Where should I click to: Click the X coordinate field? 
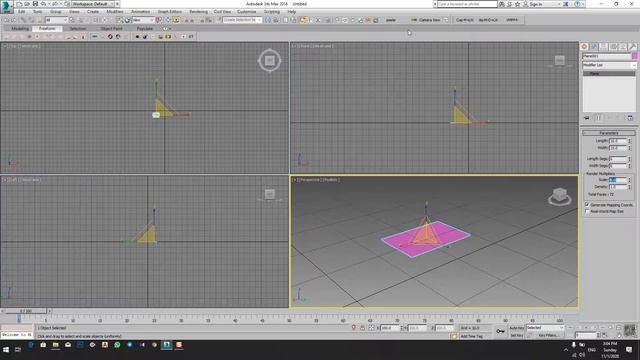390,328
